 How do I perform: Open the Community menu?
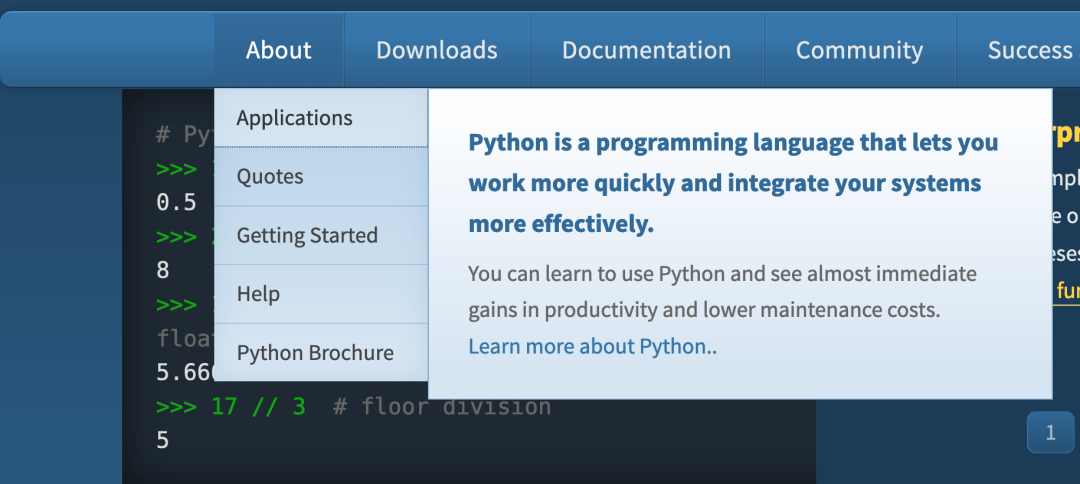(x=860, y=50)
